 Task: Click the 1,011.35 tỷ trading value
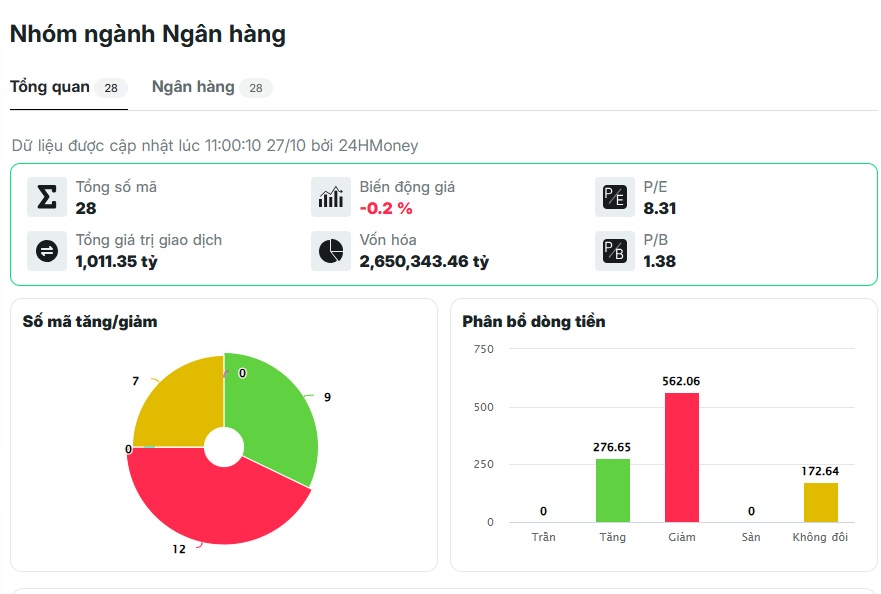coord(117,262)
